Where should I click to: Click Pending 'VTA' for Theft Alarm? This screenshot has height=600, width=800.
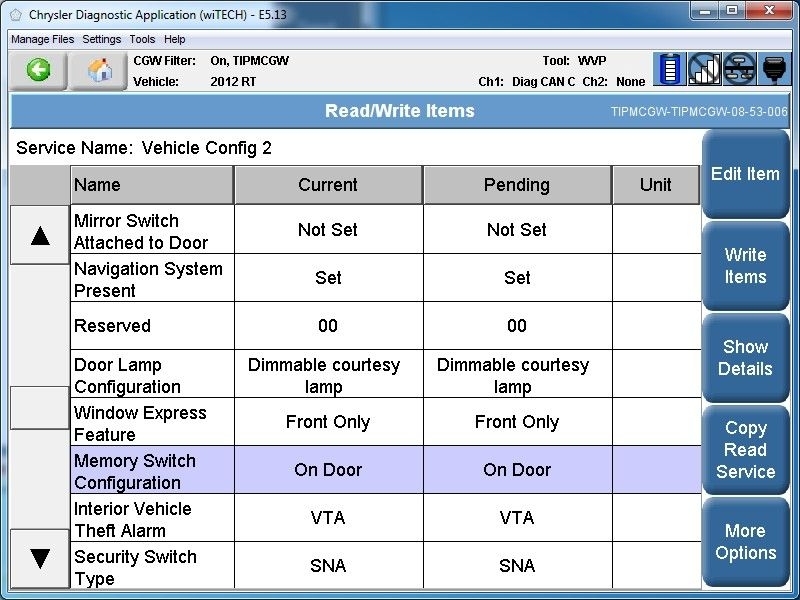(x=517, y=518)
